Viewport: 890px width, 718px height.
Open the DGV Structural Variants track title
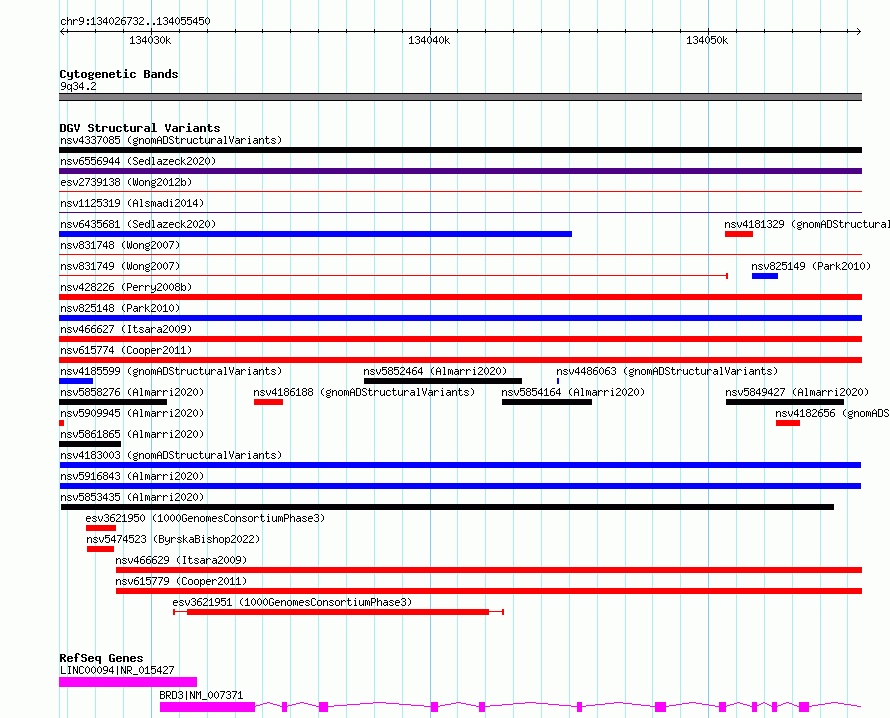pos(140,128)
